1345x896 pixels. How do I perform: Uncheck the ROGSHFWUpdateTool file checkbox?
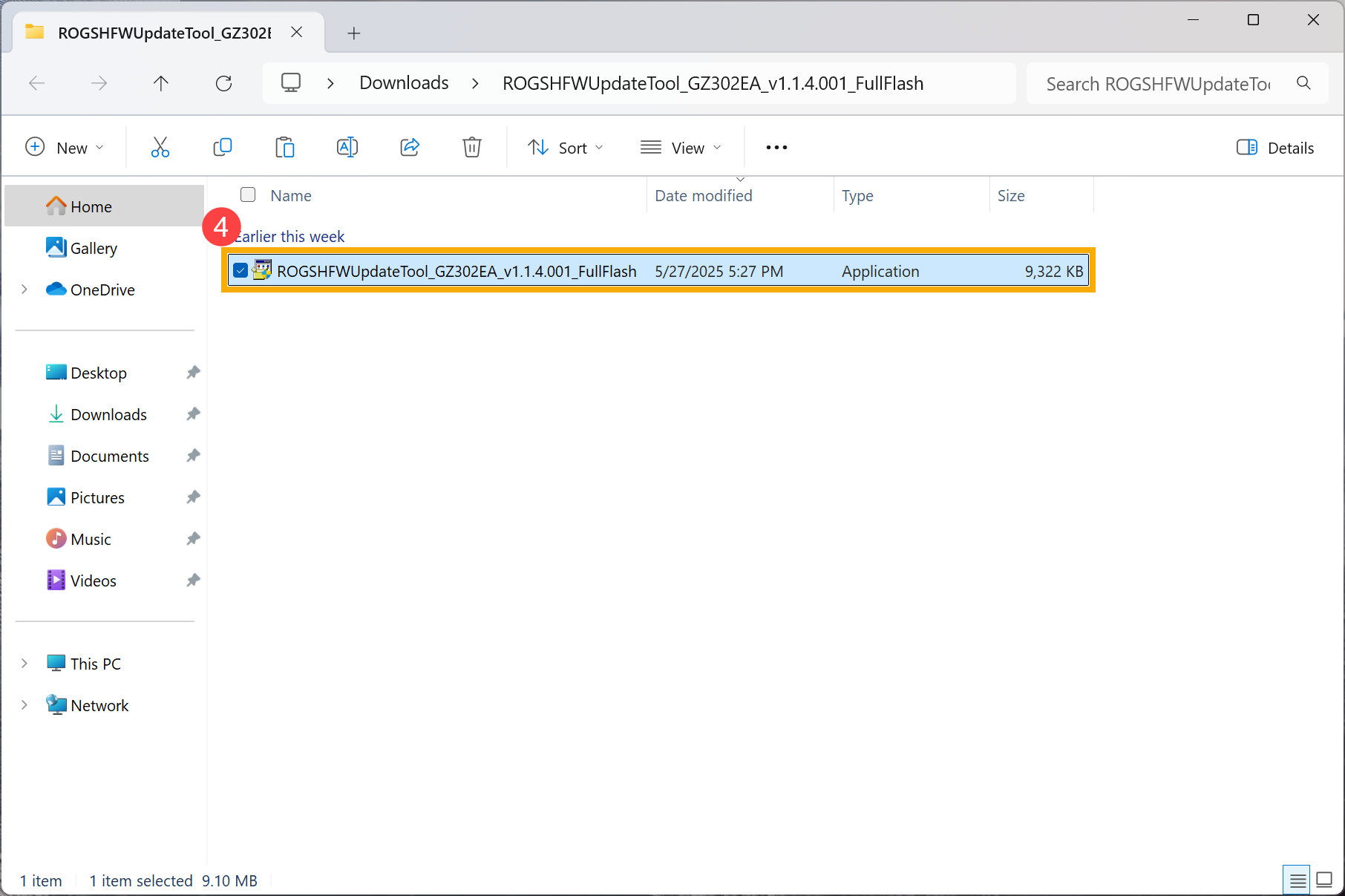(240, 271)
